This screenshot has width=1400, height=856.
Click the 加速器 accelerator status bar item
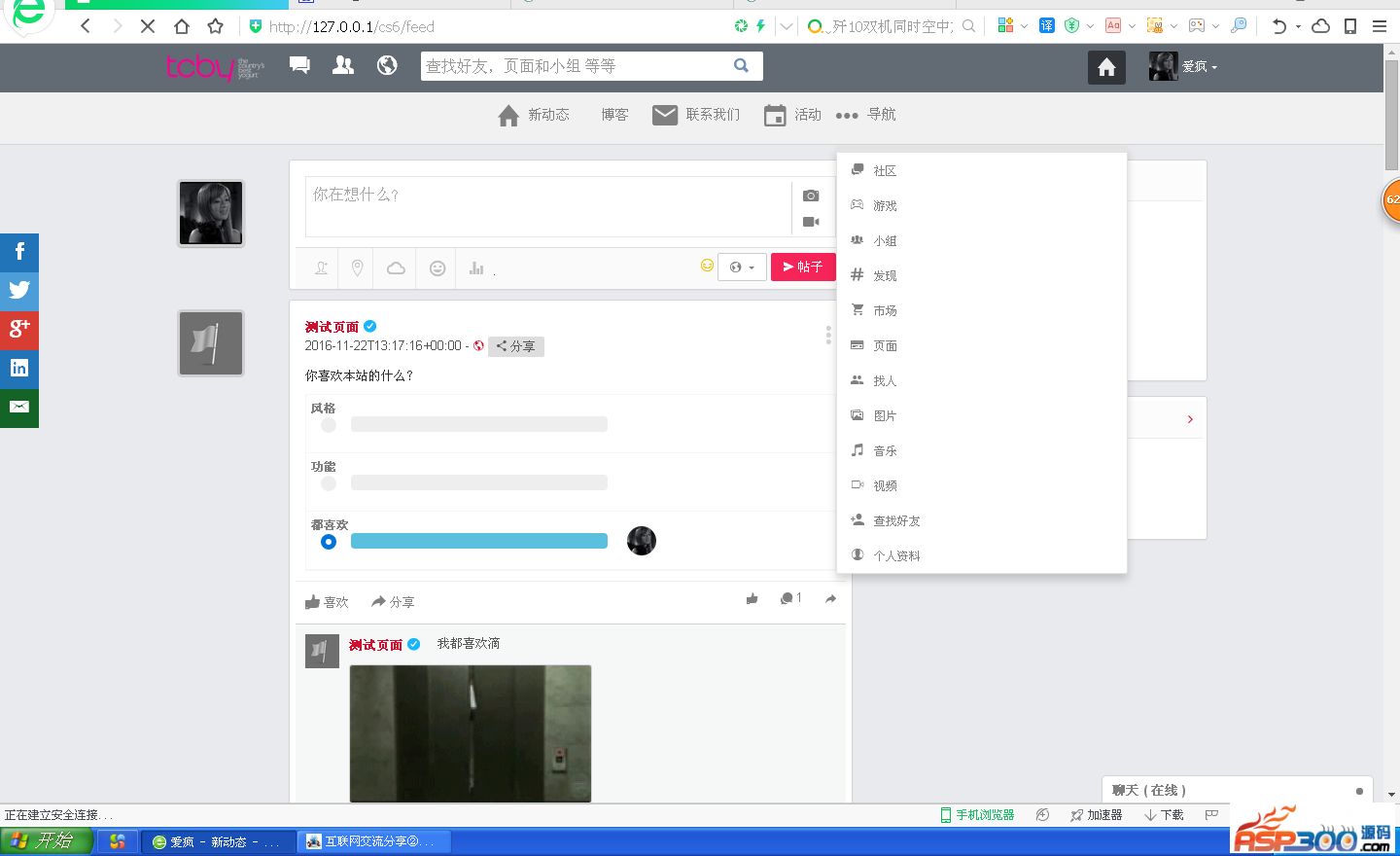(x=1097, y=815)
